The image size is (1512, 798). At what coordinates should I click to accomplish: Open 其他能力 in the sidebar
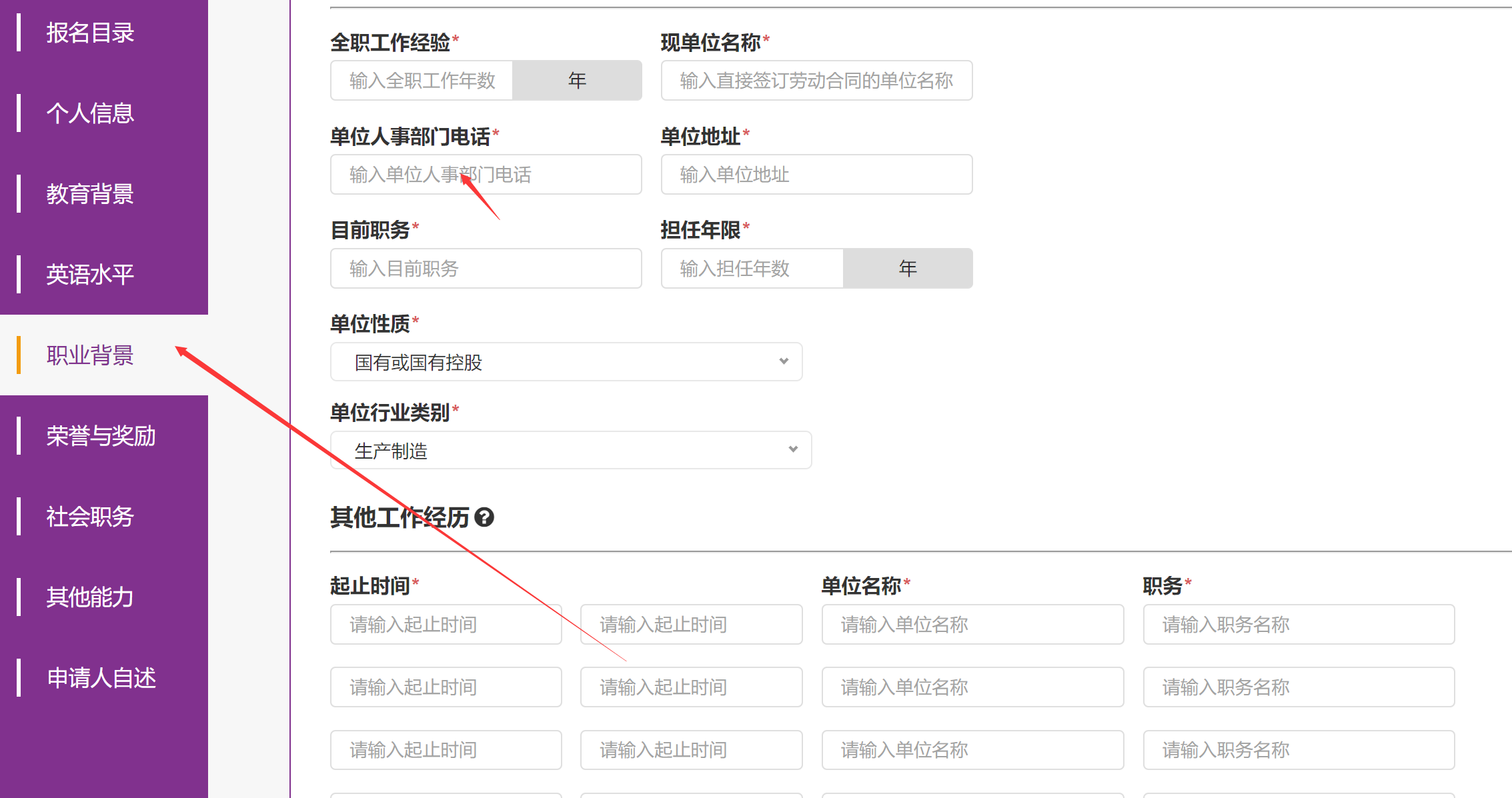[104, 597]
